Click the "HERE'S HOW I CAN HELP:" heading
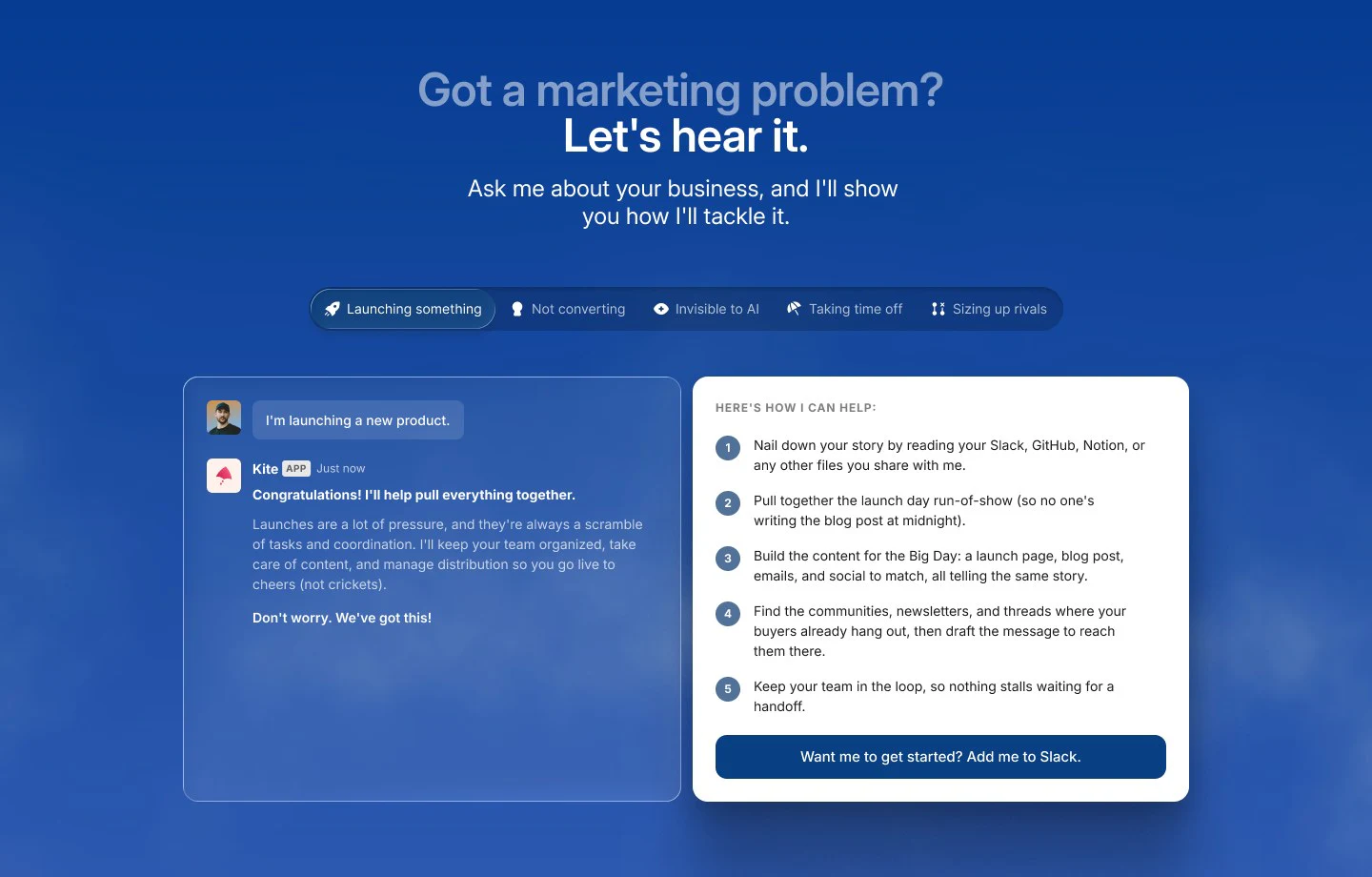 click(x=796, y=408)
